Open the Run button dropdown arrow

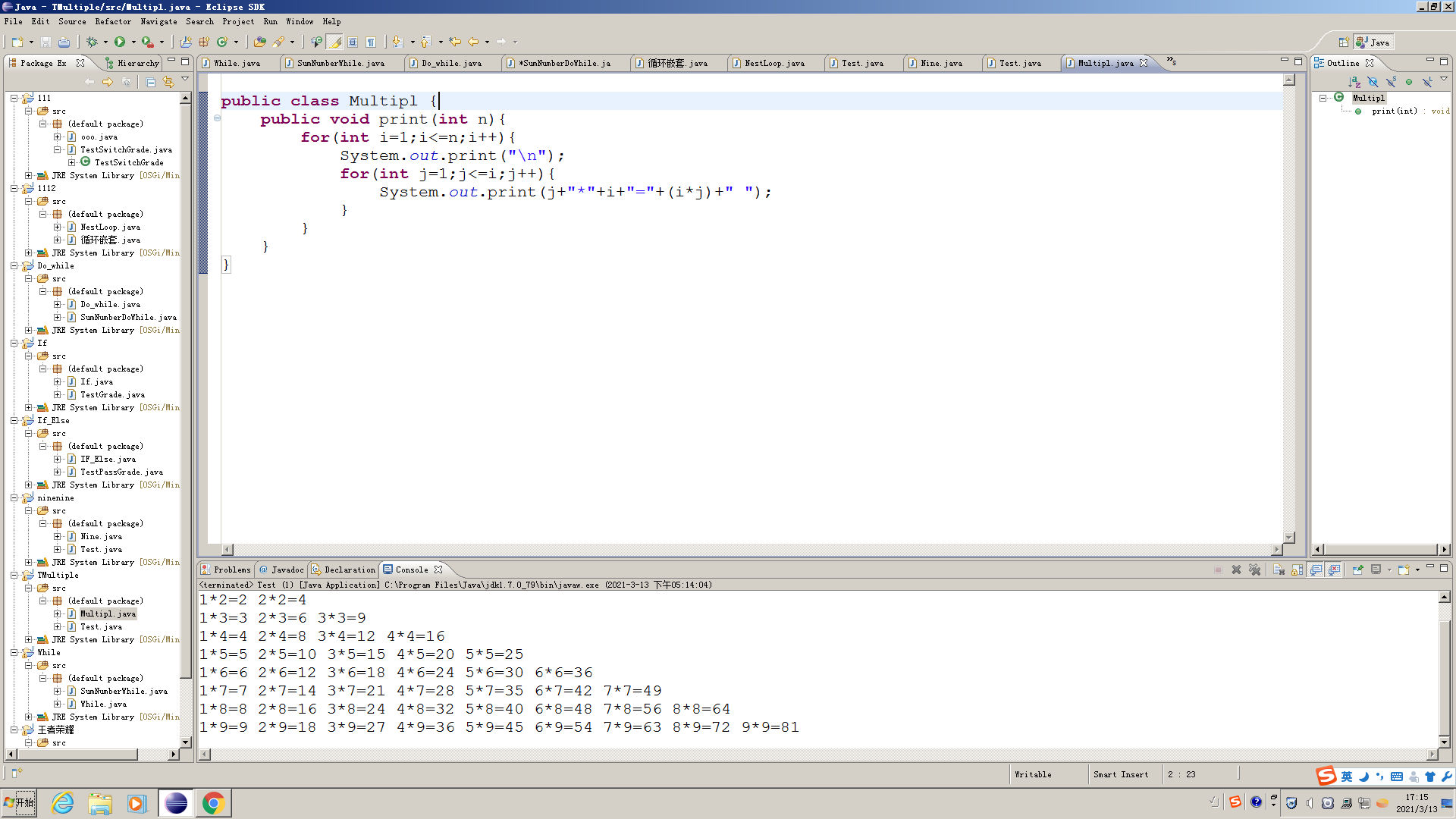coord(133,42)
